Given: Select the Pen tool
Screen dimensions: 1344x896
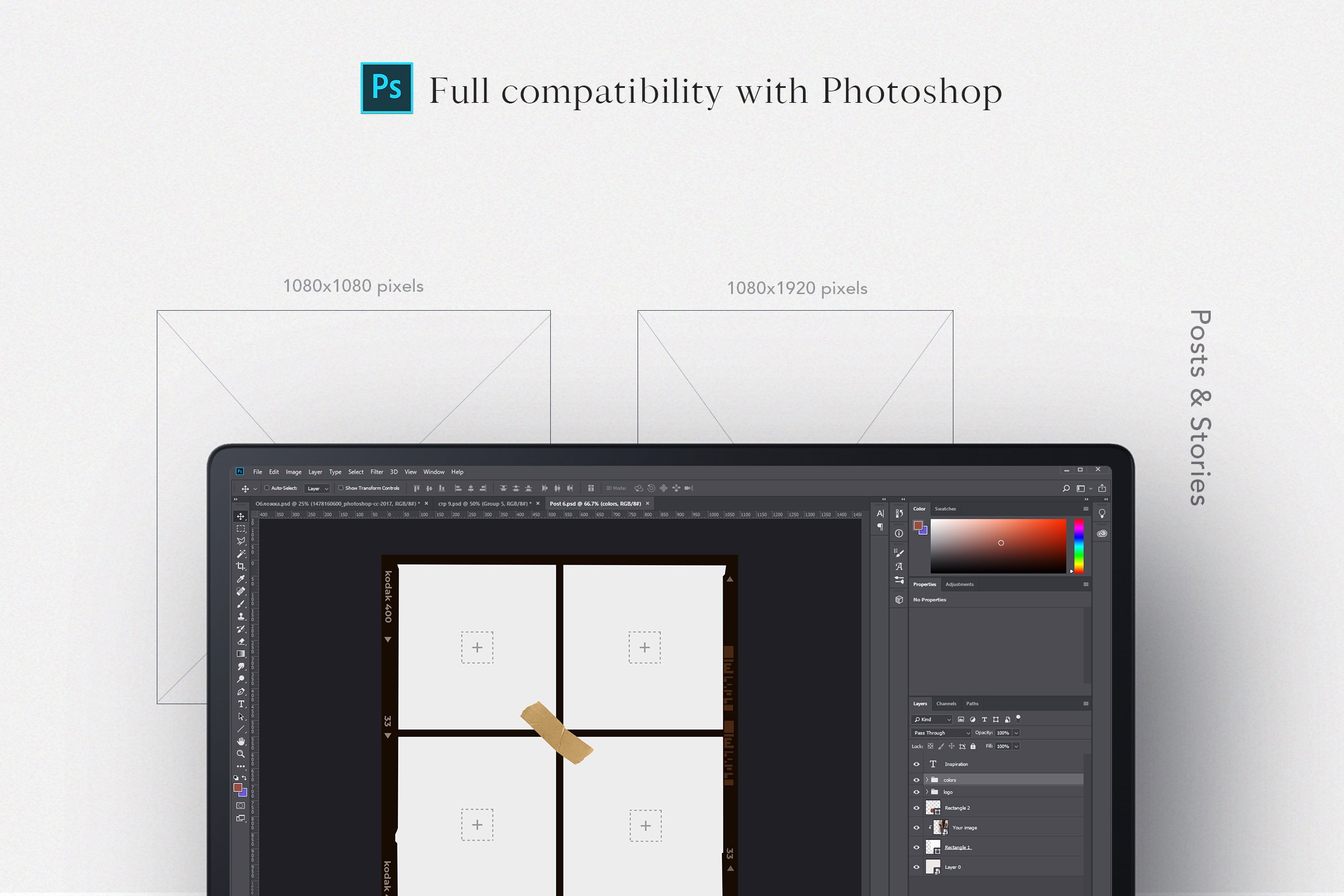Looking at the screenshot, I should [x=241, y=692].
